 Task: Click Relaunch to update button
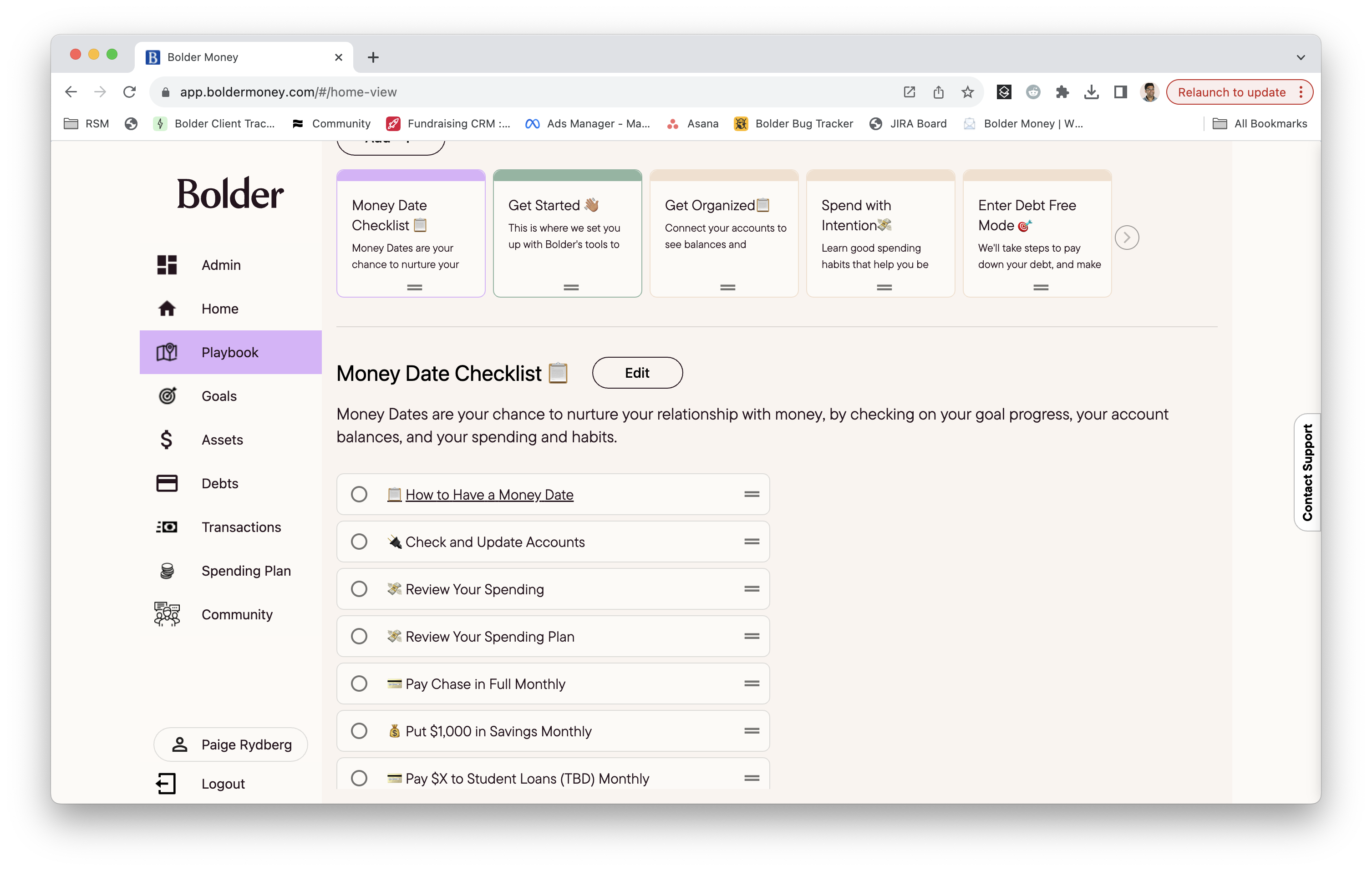[1231, 92]
